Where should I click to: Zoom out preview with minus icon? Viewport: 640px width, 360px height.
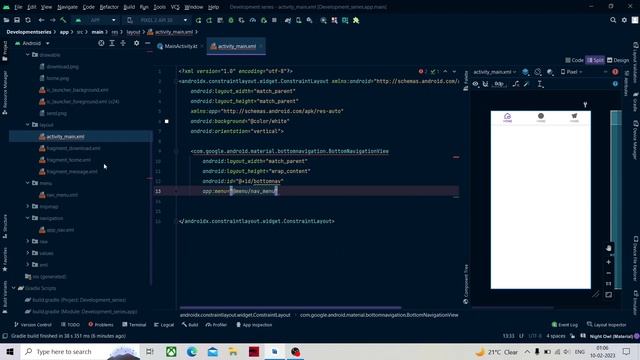[609, 273]
